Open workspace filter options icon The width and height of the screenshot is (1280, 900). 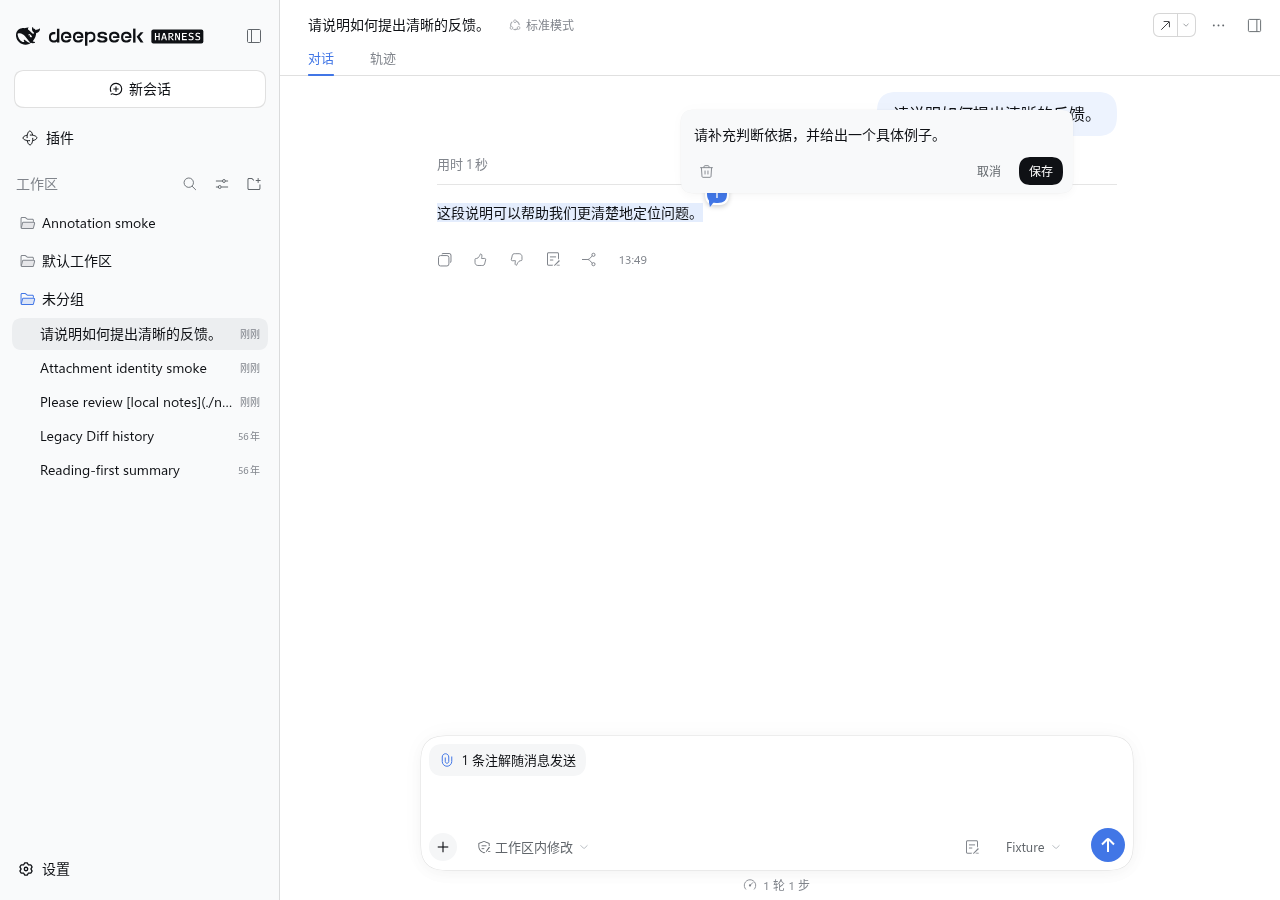pyautogui.click(x=222, y=184)
